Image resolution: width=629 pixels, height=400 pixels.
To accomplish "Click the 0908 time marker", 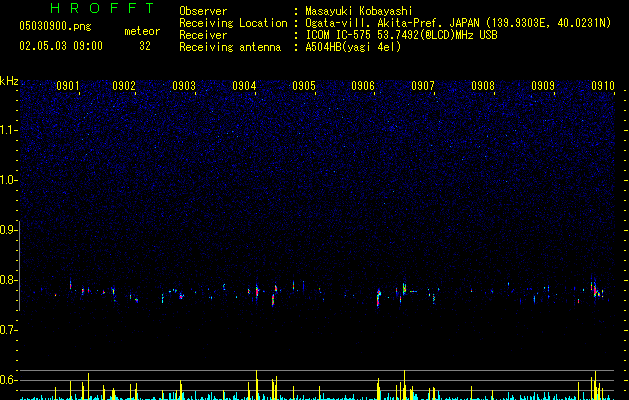I will coord(483,86).
